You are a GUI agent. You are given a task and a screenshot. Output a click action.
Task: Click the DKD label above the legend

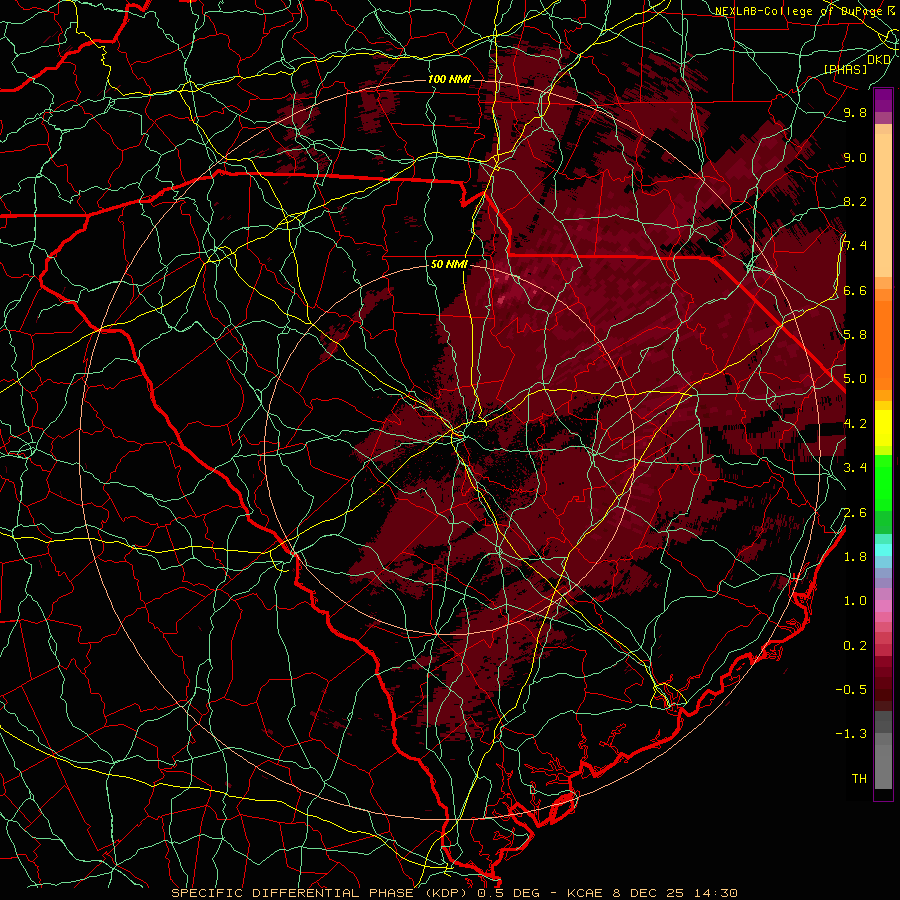[879, 60]
